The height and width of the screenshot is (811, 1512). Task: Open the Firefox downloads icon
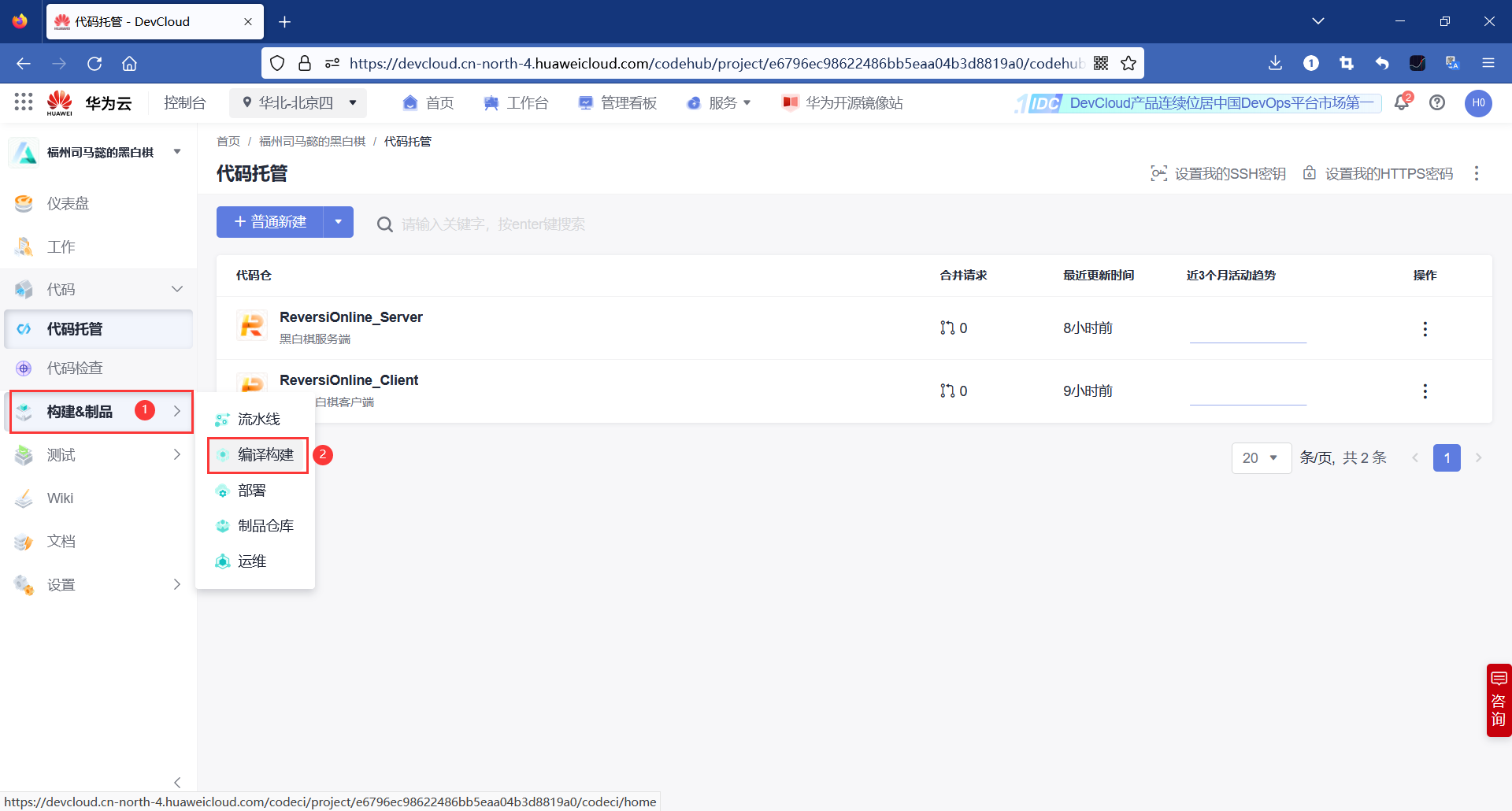[x=1276, y=63]
